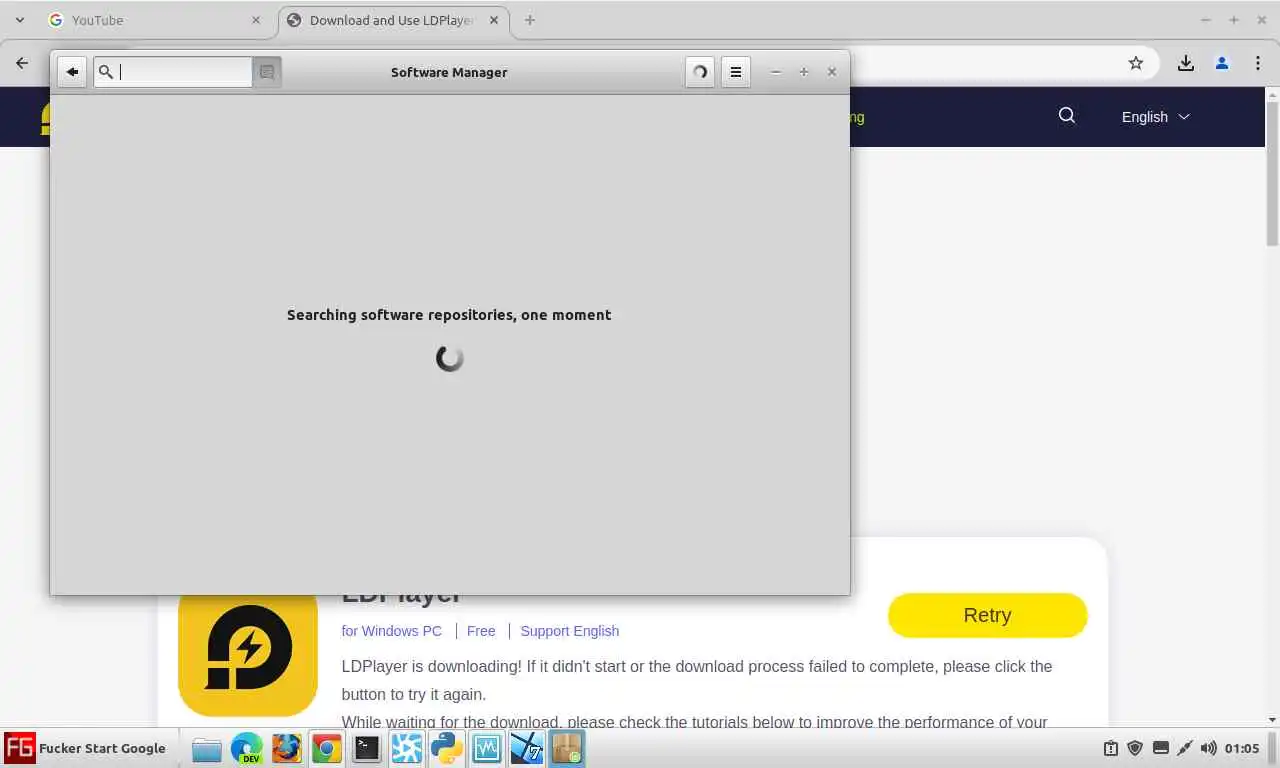Search the LDPlayer website
The image size is (1280, 768).
[x=1067, y=116]
